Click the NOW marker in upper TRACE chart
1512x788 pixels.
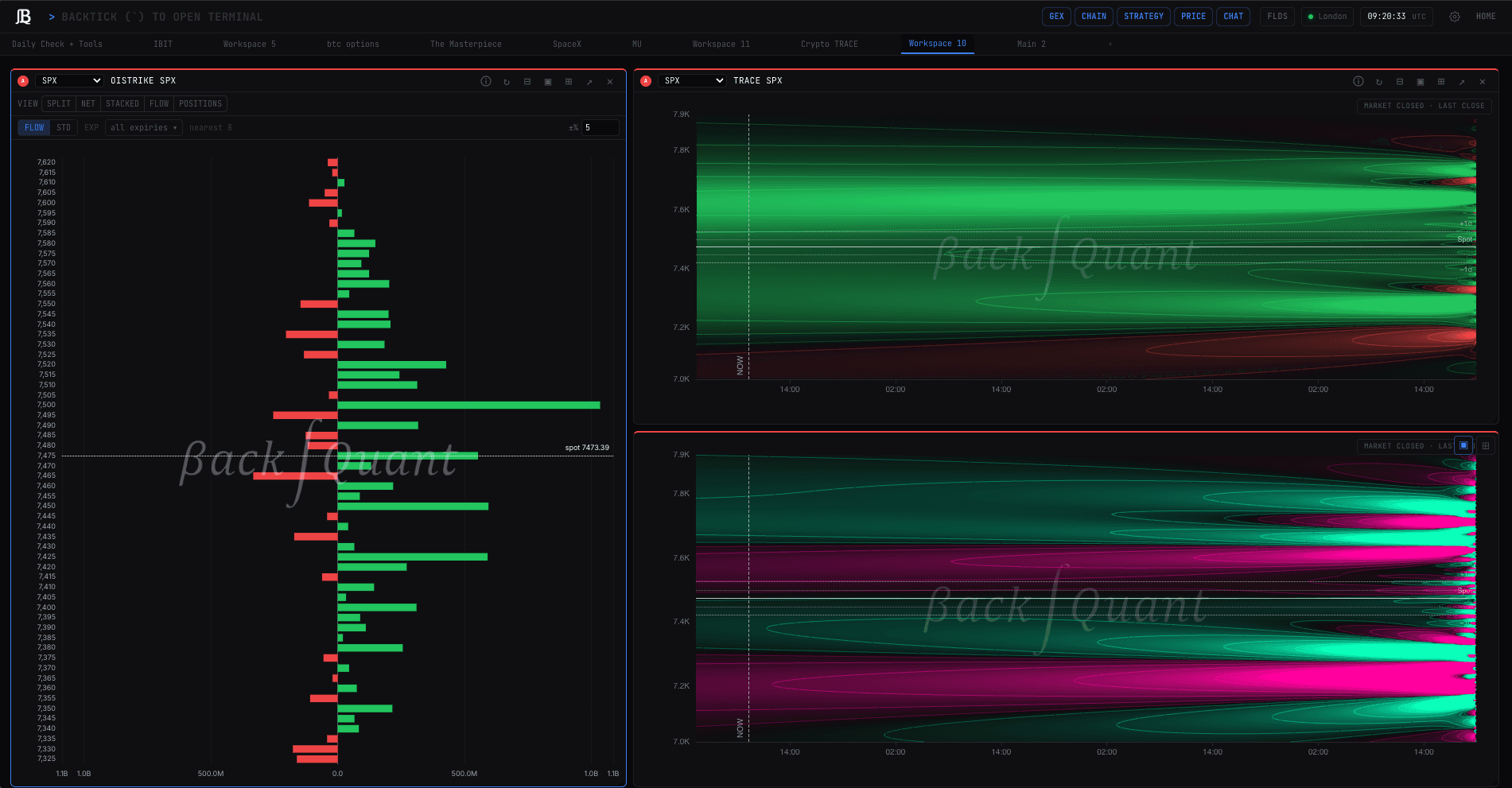pos(740,365)
